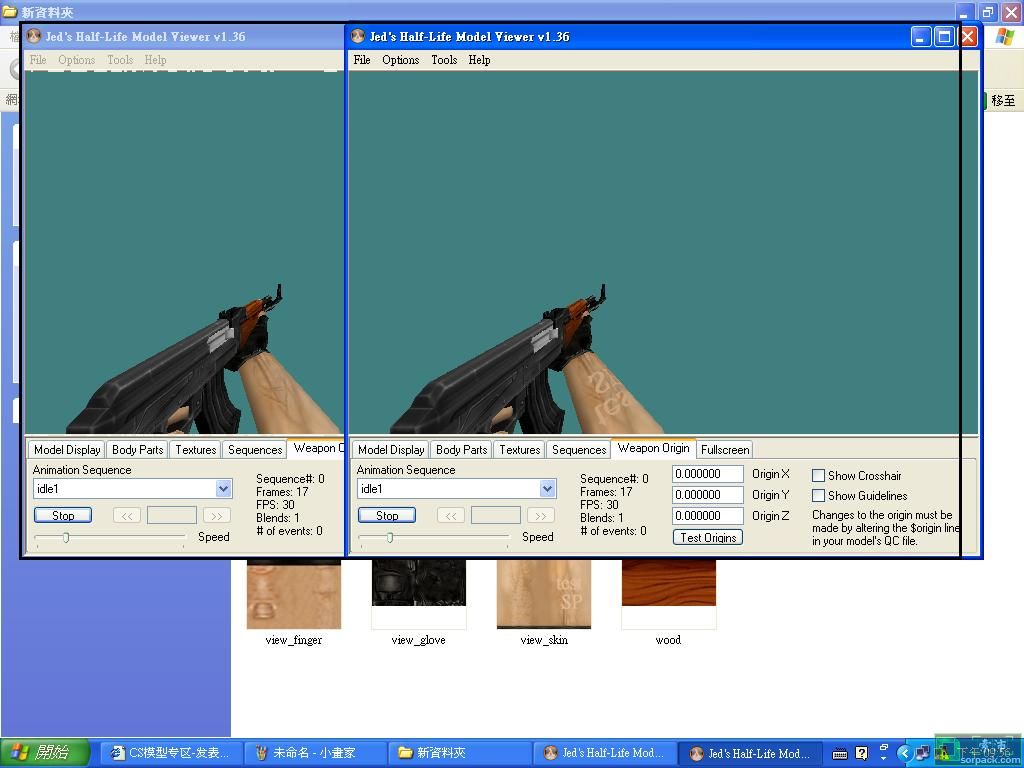Click the language bar help question-mark icon
The image size is (1024, 768).
[x=862, y=754]
